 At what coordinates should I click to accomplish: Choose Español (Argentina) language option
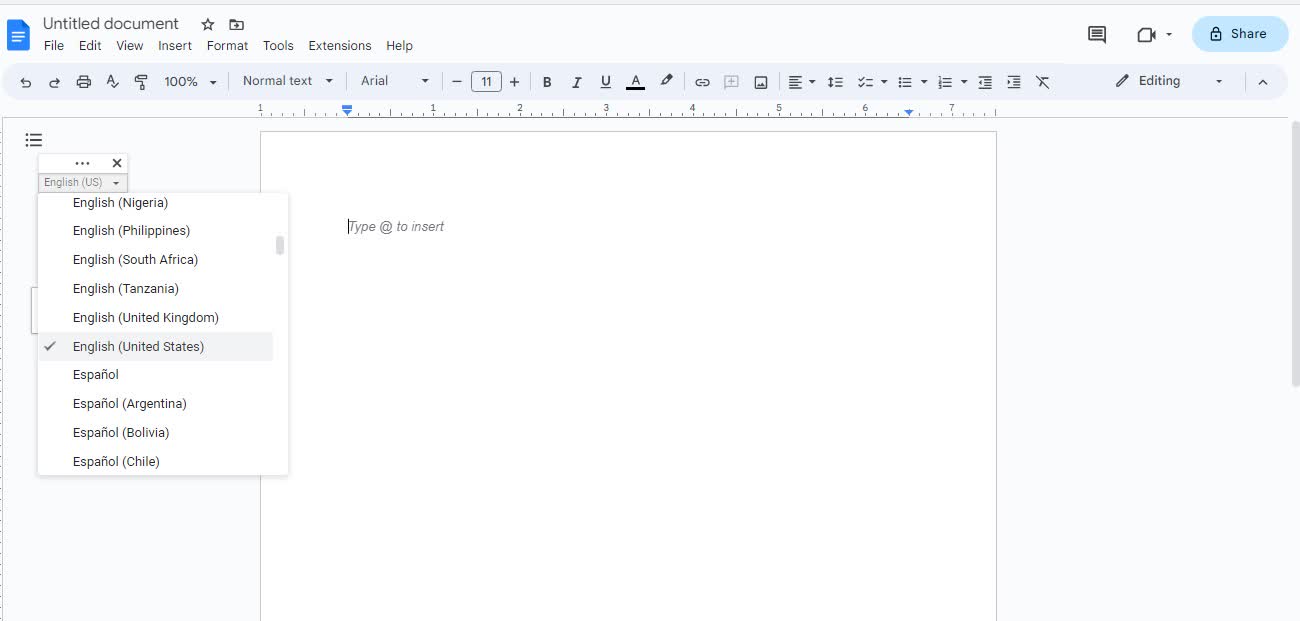click(x=130, y=404)
